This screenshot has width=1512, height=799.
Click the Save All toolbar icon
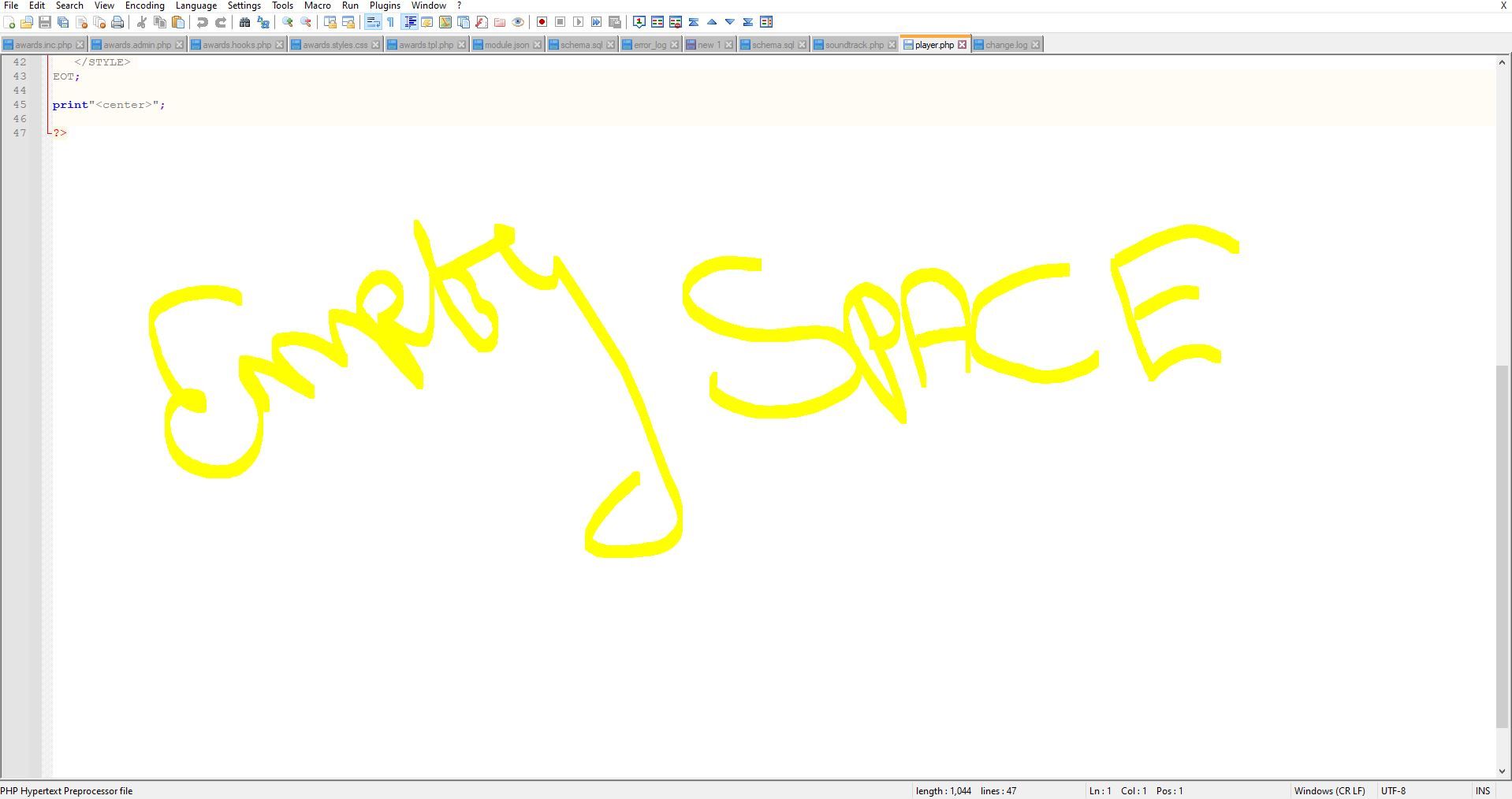(x=63, y=22)
